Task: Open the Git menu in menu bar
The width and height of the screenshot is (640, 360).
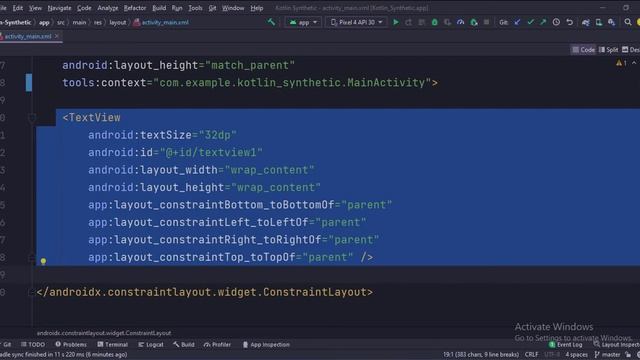Action: coord(212,8)
